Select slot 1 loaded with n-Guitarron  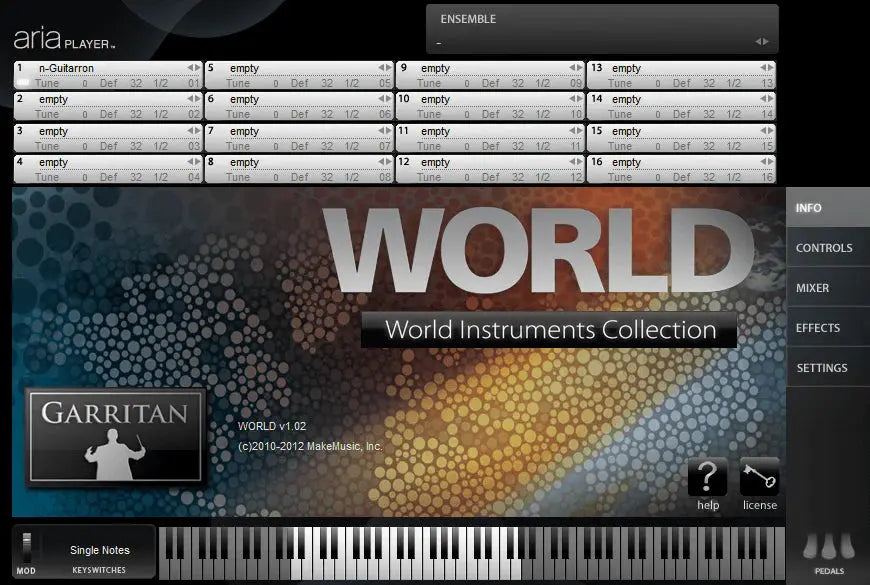pos(90,67)
